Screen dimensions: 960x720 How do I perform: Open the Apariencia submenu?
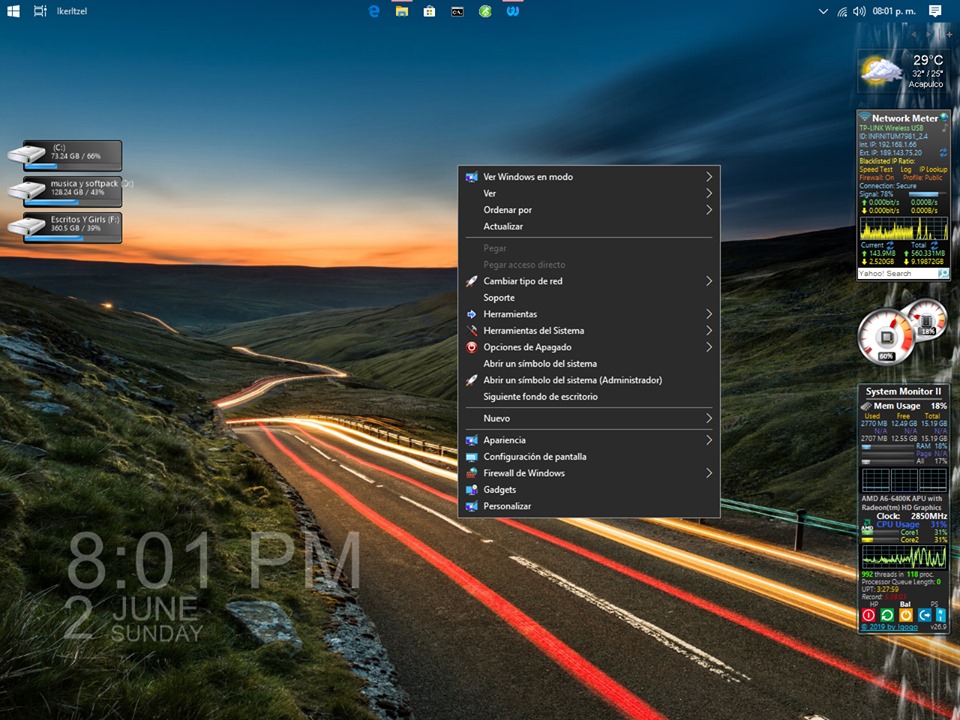coord(588,440)
